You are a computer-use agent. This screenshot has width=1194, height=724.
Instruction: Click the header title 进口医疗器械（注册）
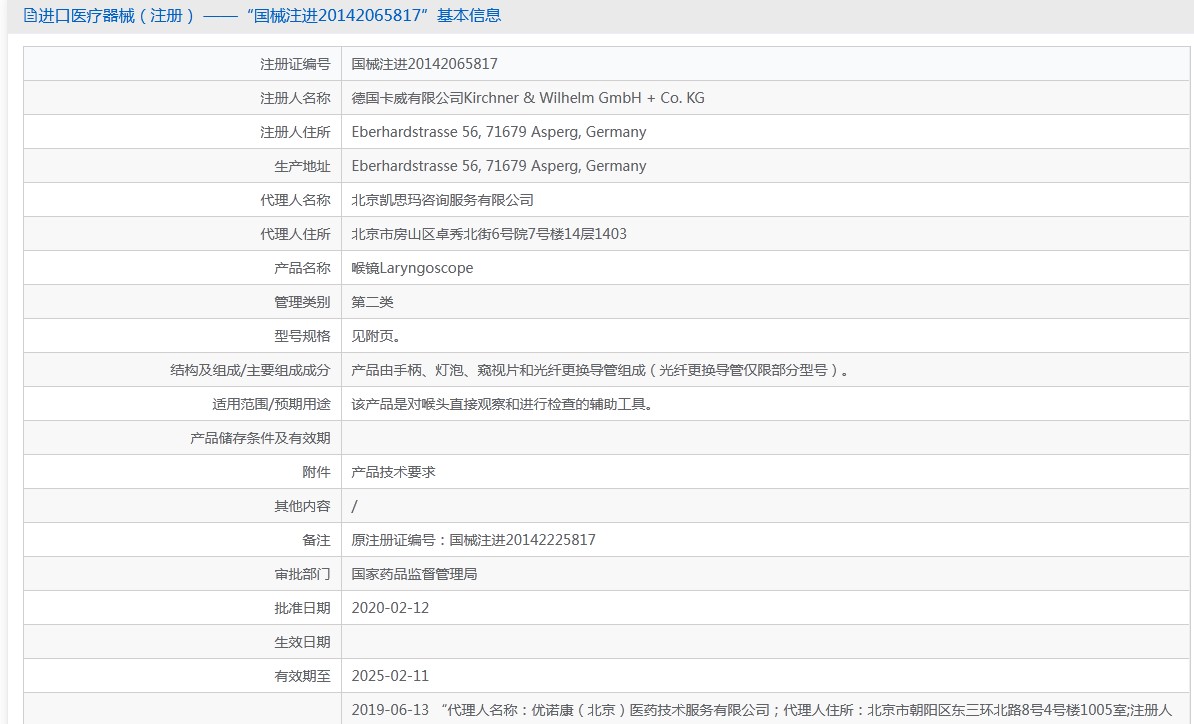[117, 15]
